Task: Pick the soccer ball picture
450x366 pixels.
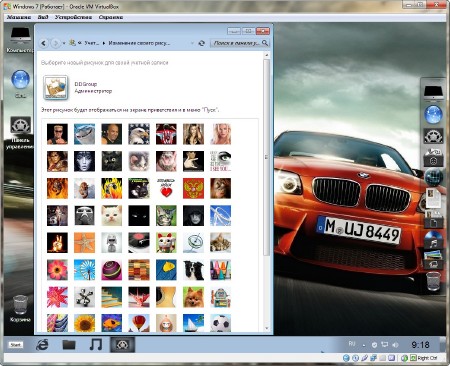Action: pos(220,323)
